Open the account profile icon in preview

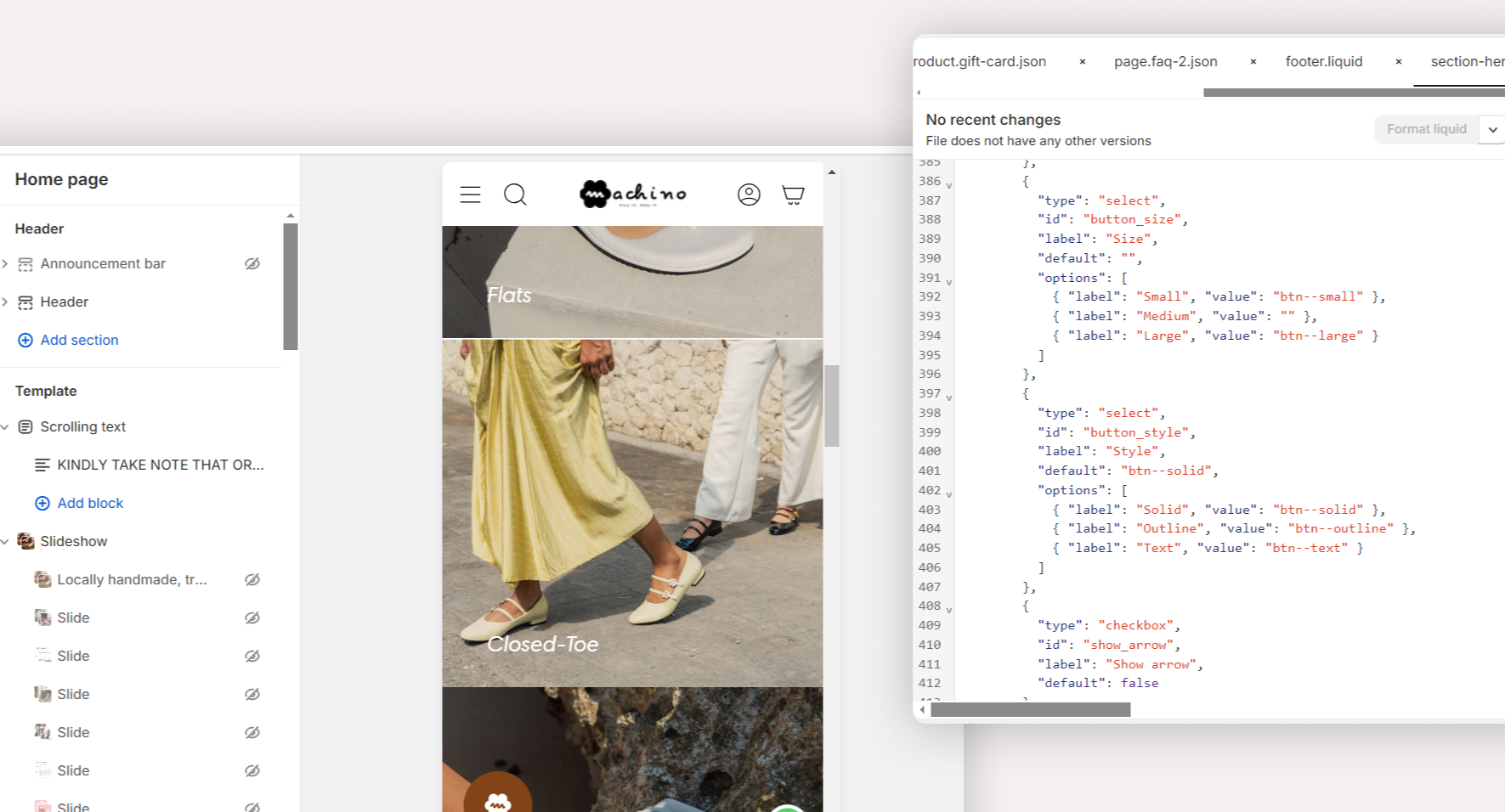click(x=749, y=195)
